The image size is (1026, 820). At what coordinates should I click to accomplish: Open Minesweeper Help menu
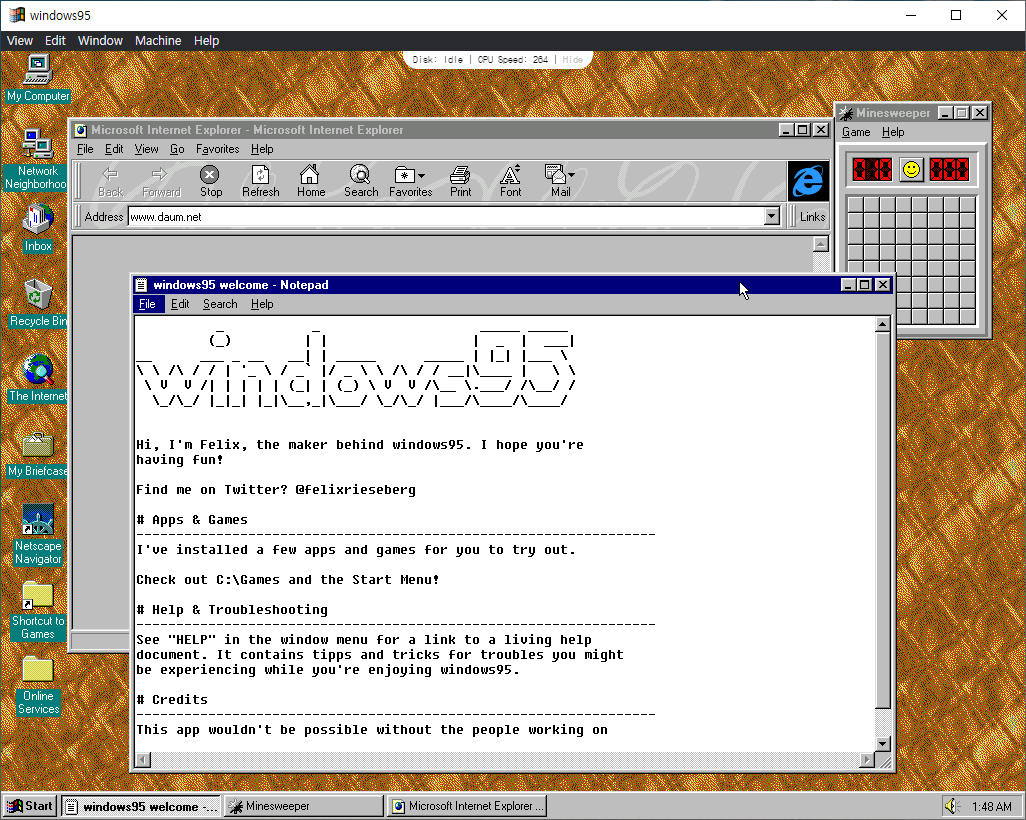coord(893,132)
